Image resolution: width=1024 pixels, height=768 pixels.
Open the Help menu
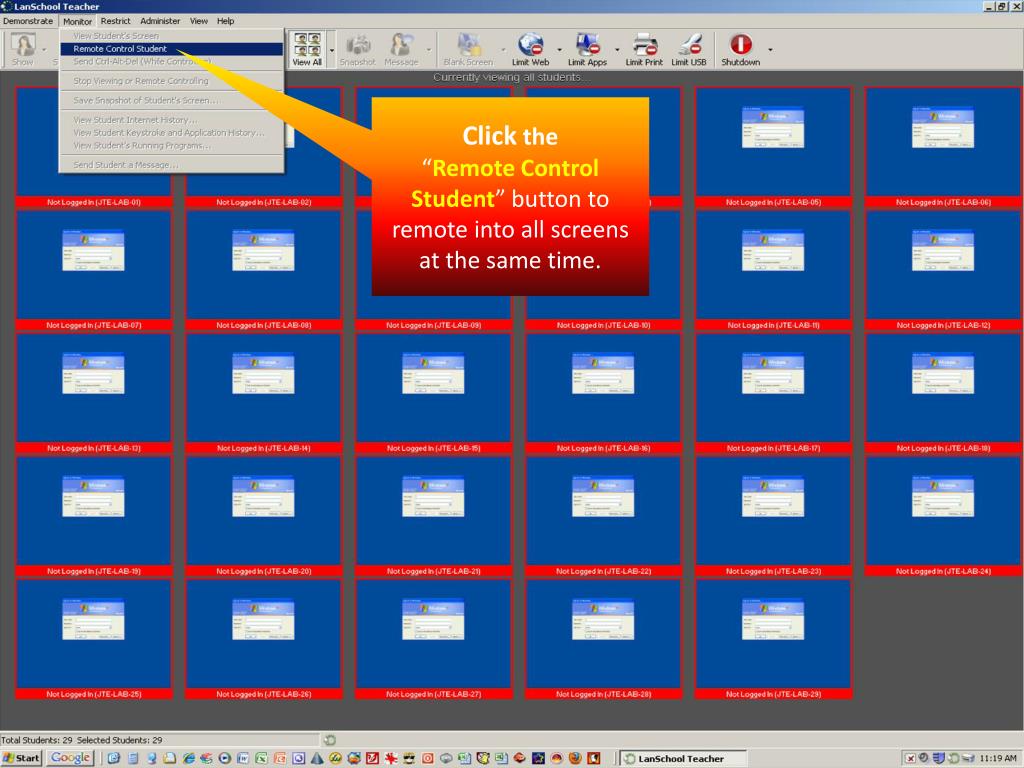click(225, 21)
